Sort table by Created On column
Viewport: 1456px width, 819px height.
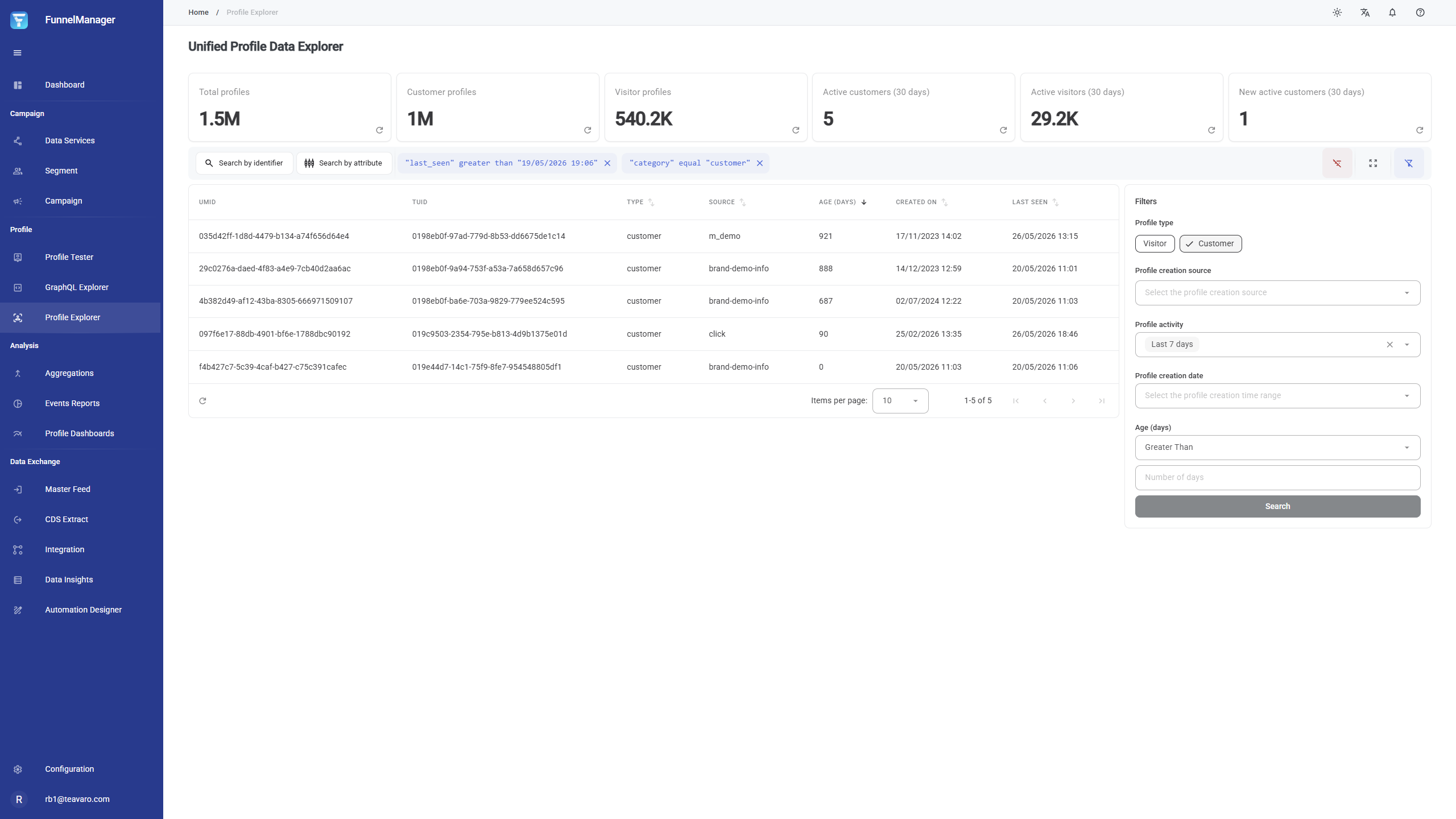point(945,202)
